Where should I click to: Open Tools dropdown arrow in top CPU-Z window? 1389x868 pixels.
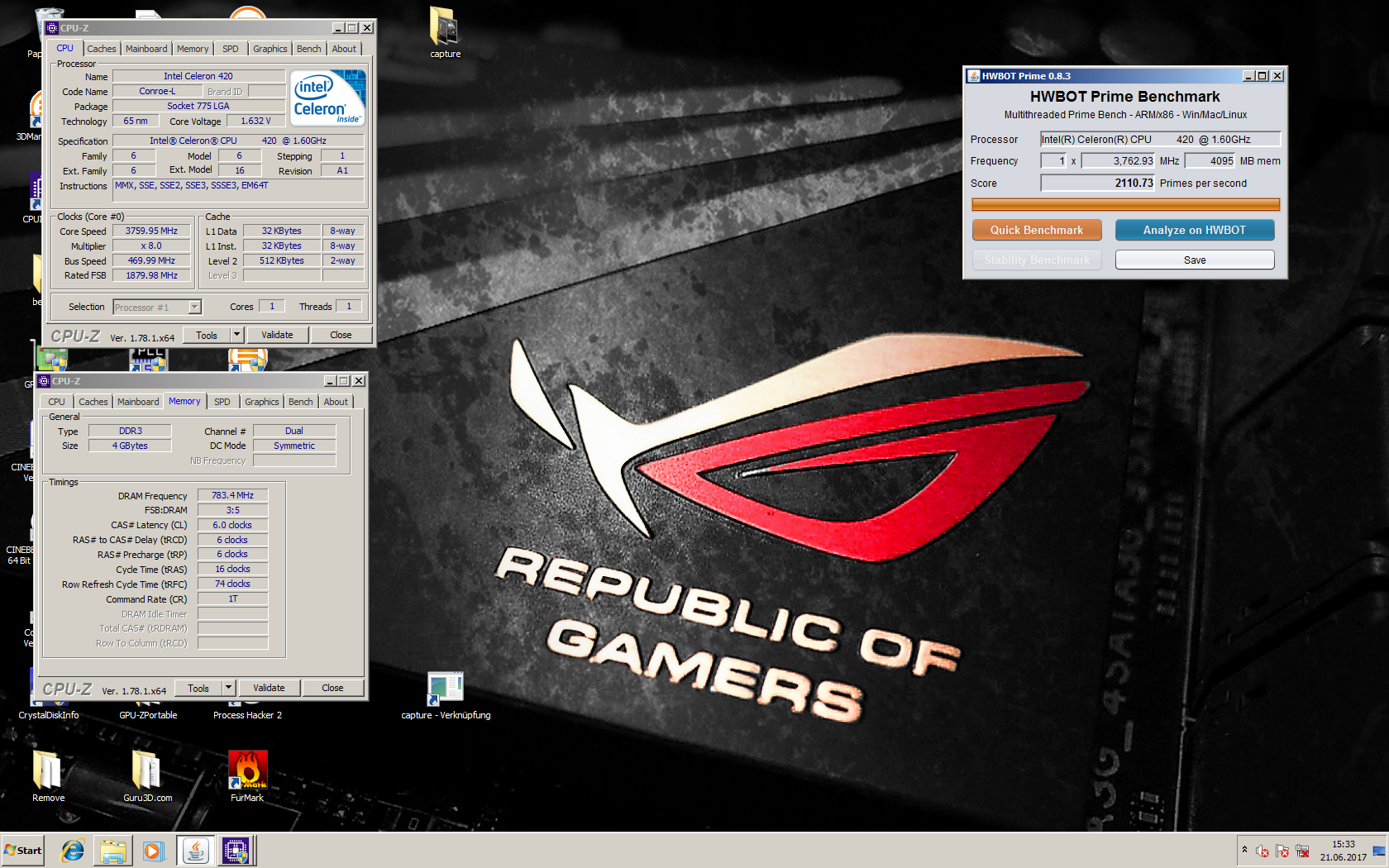pyautogui.click(x=236, y=335)
